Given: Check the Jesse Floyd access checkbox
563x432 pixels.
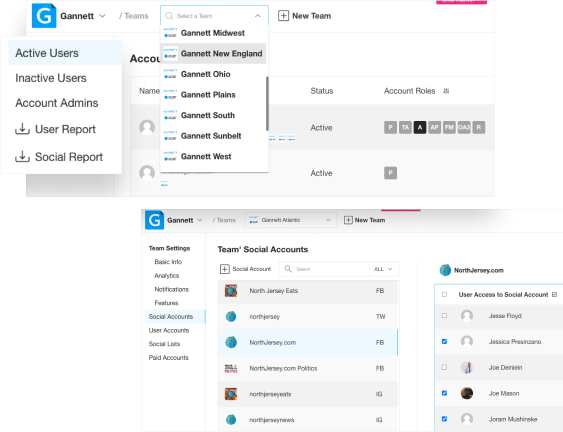Looking at the screenshot, I should click(x=444, y=316).
